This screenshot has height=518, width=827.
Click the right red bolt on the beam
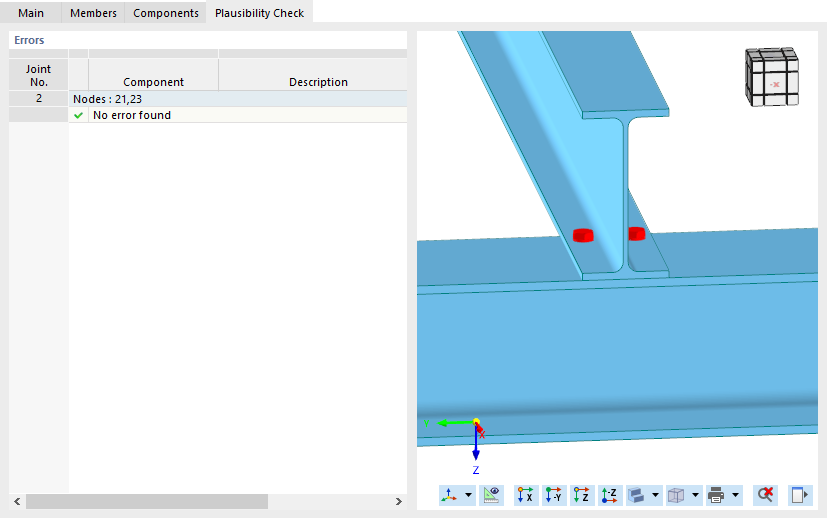(637, 234)
